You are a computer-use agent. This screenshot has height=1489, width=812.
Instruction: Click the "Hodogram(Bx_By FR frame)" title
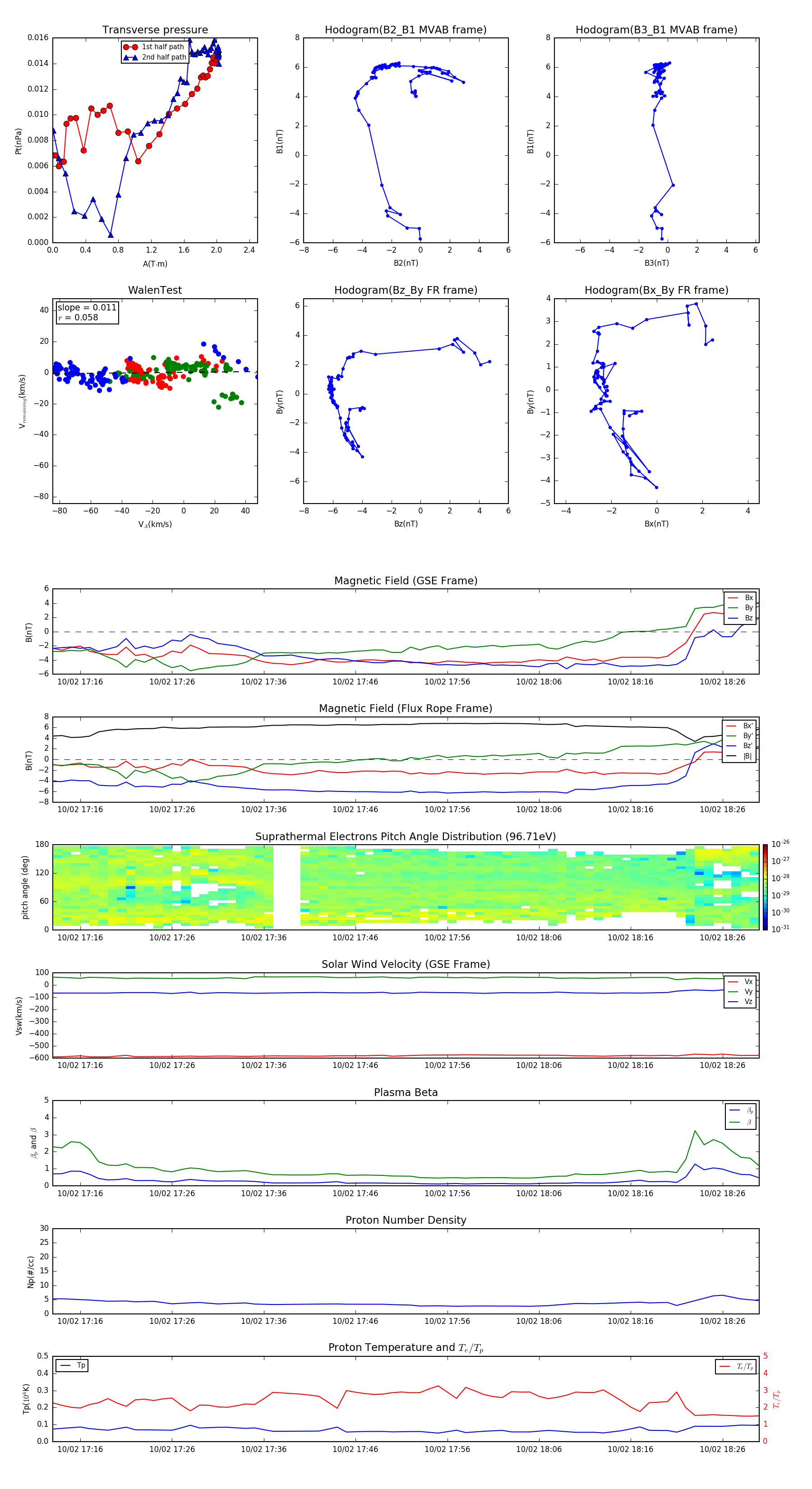[656, 290]
